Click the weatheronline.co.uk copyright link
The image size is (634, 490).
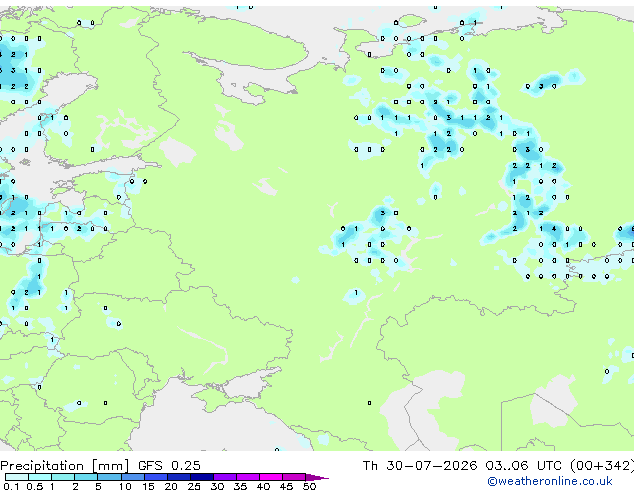[550, 481]
